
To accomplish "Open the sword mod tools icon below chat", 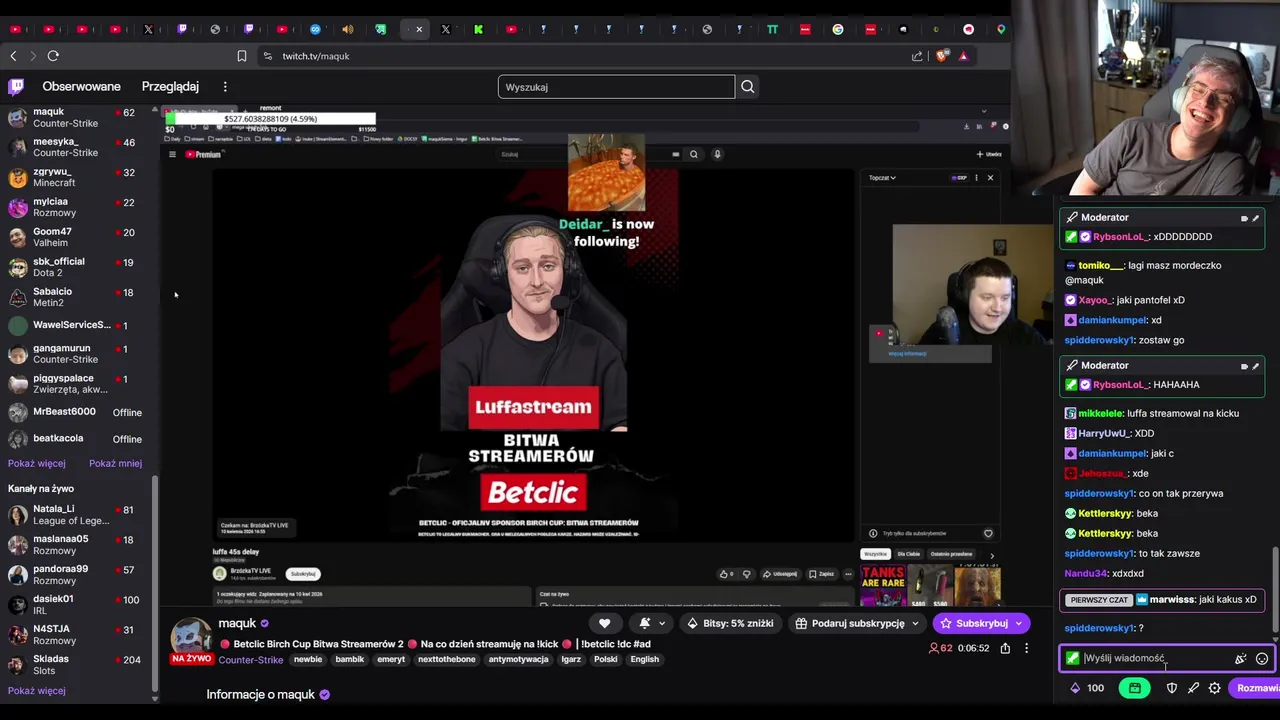I will (1193, 688).
